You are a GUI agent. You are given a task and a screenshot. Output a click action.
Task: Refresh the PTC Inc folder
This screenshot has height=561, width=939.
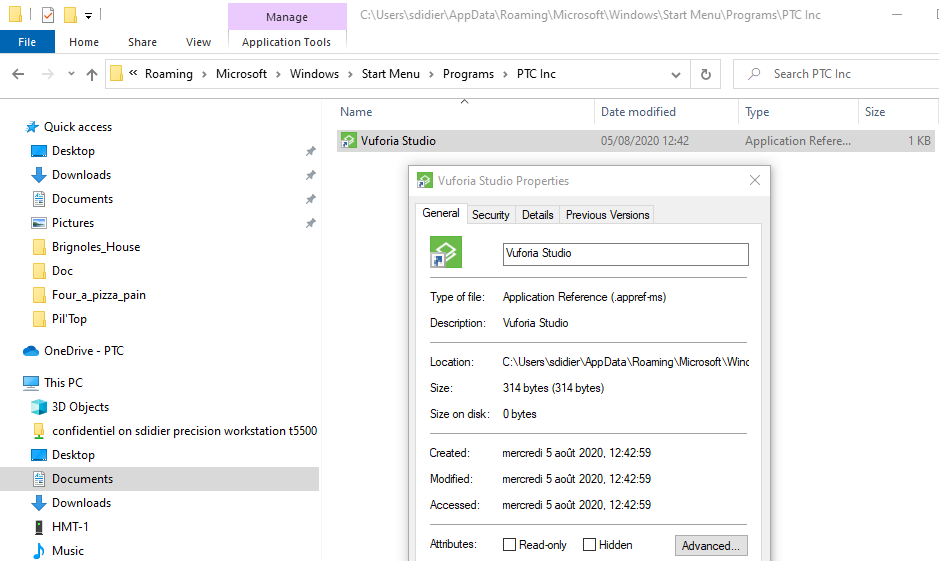[705, 74]
